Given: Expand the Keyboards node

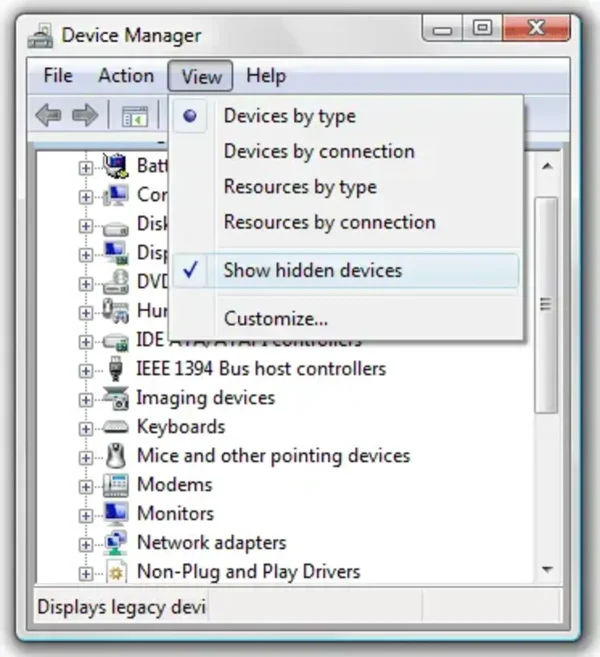Looking at the screenshot, I should tap(85, 429).
